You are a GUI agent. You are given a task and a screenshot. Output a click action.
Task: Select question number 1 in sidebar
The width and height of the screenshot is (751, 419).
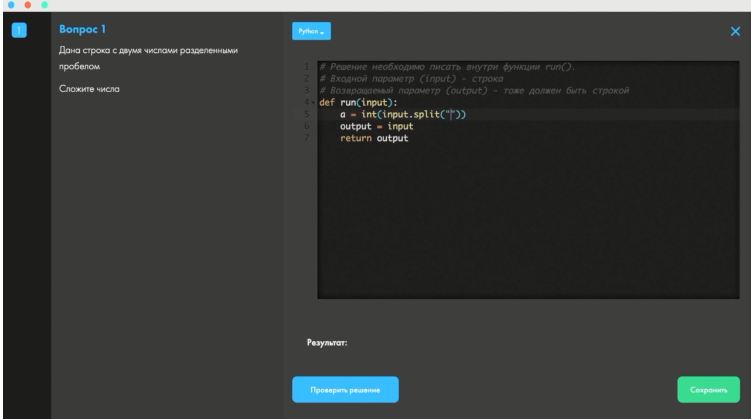pos(19,30)
